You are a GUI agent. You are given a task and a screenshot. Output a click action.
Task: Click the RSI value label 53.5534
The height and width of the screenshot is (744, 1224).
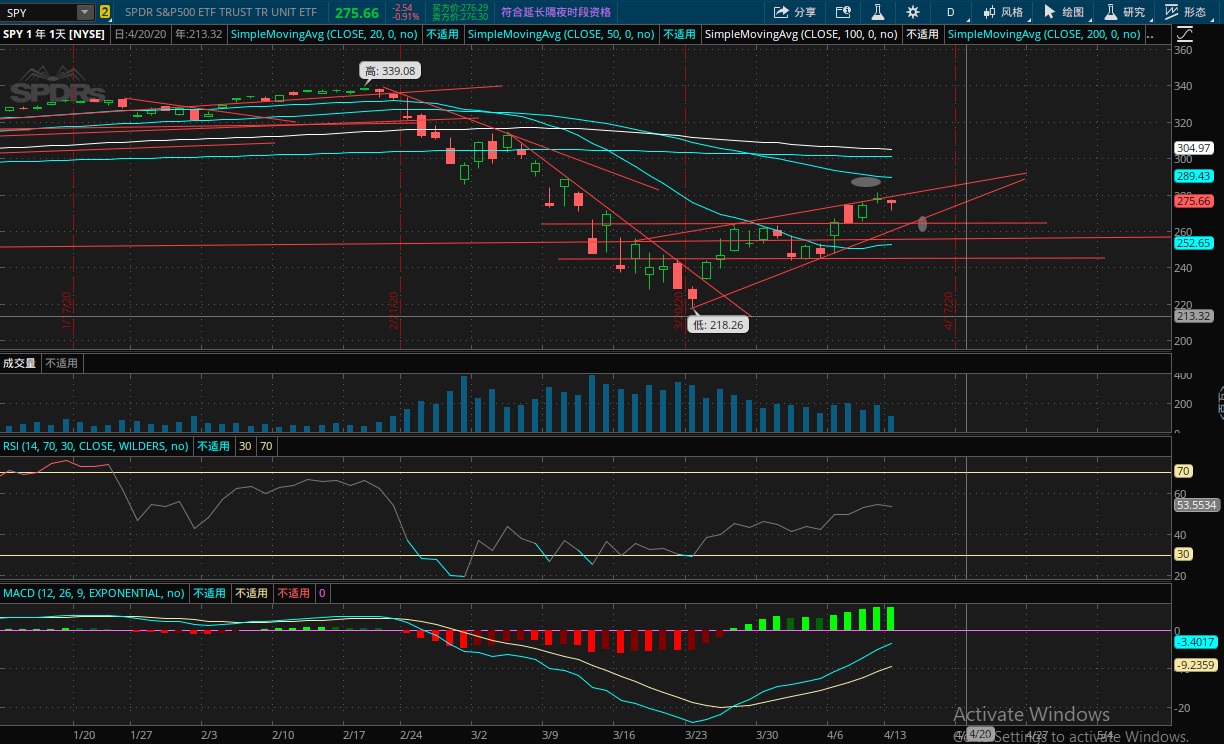(1196, 505)
